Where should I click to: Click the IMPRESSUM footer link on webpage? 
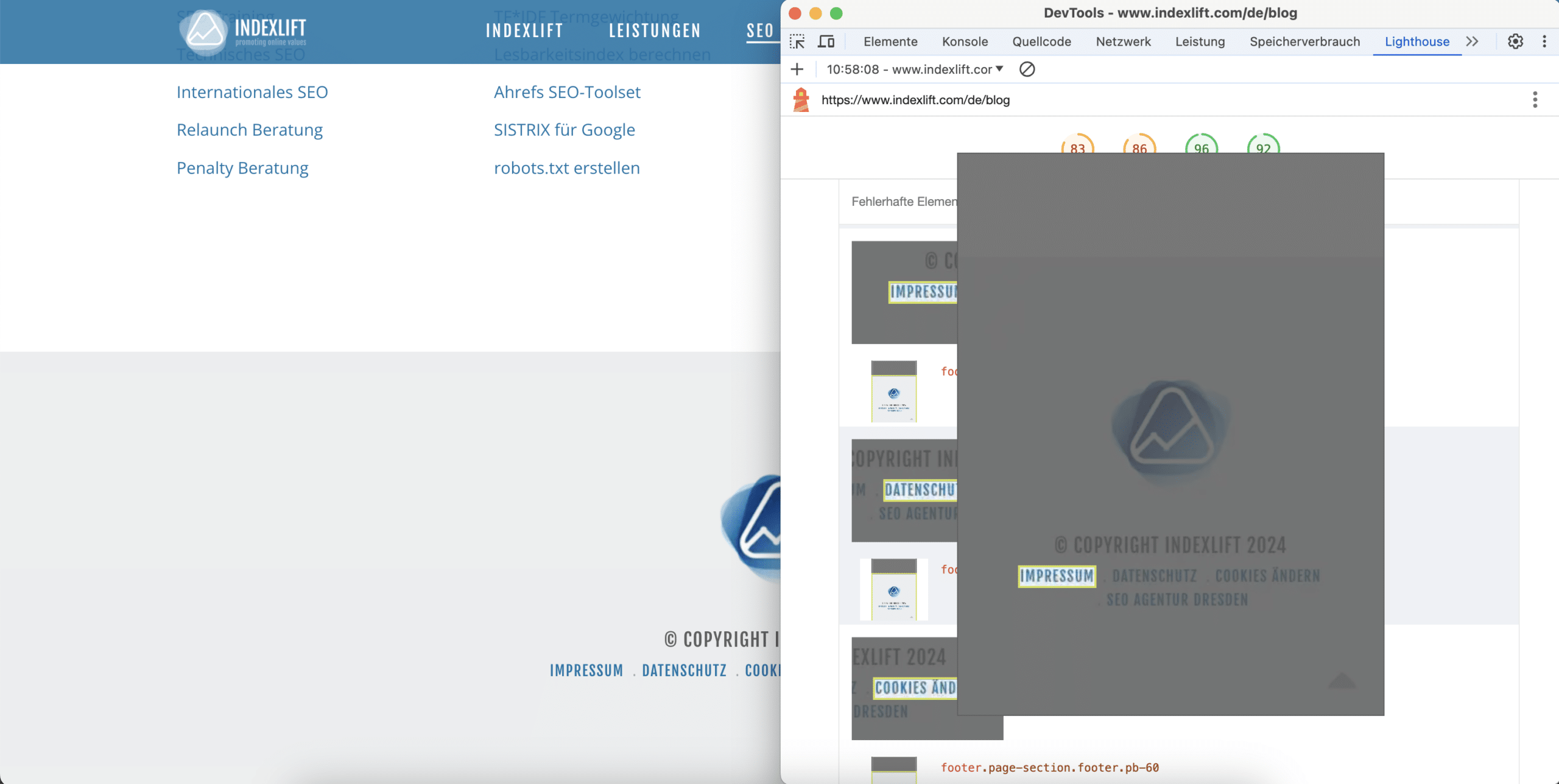(586, 670)
